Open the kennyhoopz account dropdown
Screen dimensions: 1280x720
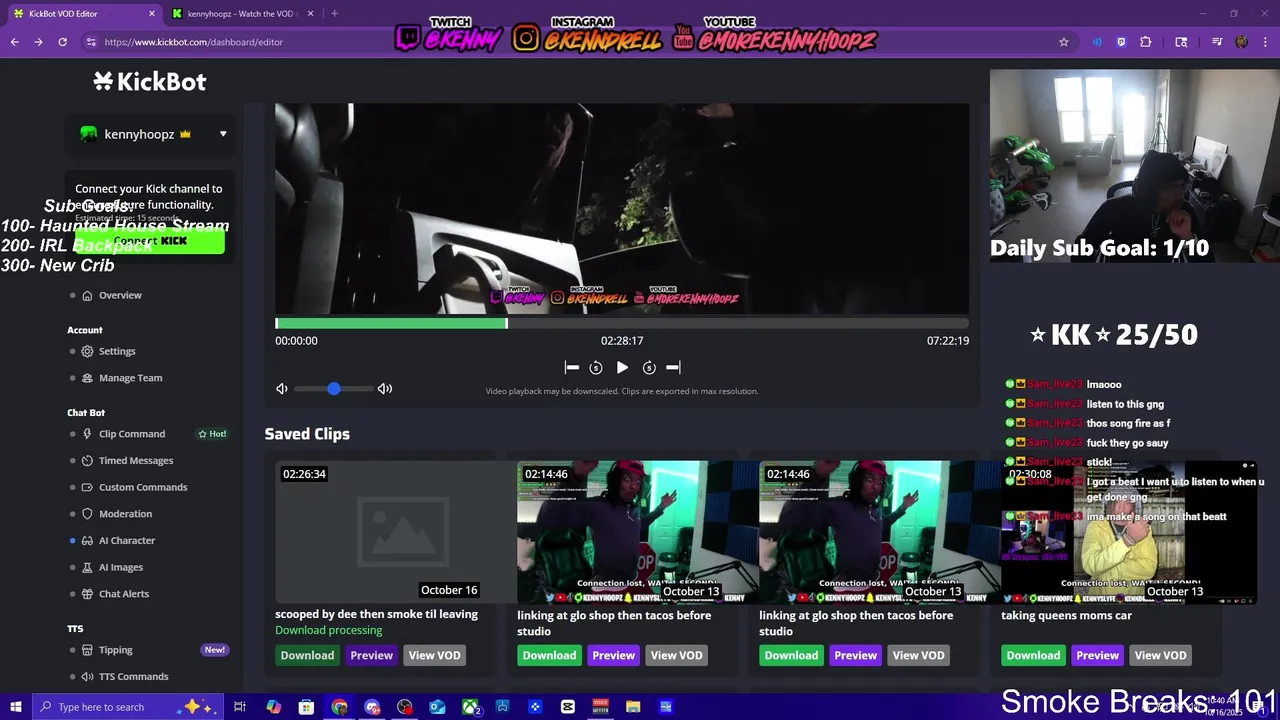(x=152, y=134)
